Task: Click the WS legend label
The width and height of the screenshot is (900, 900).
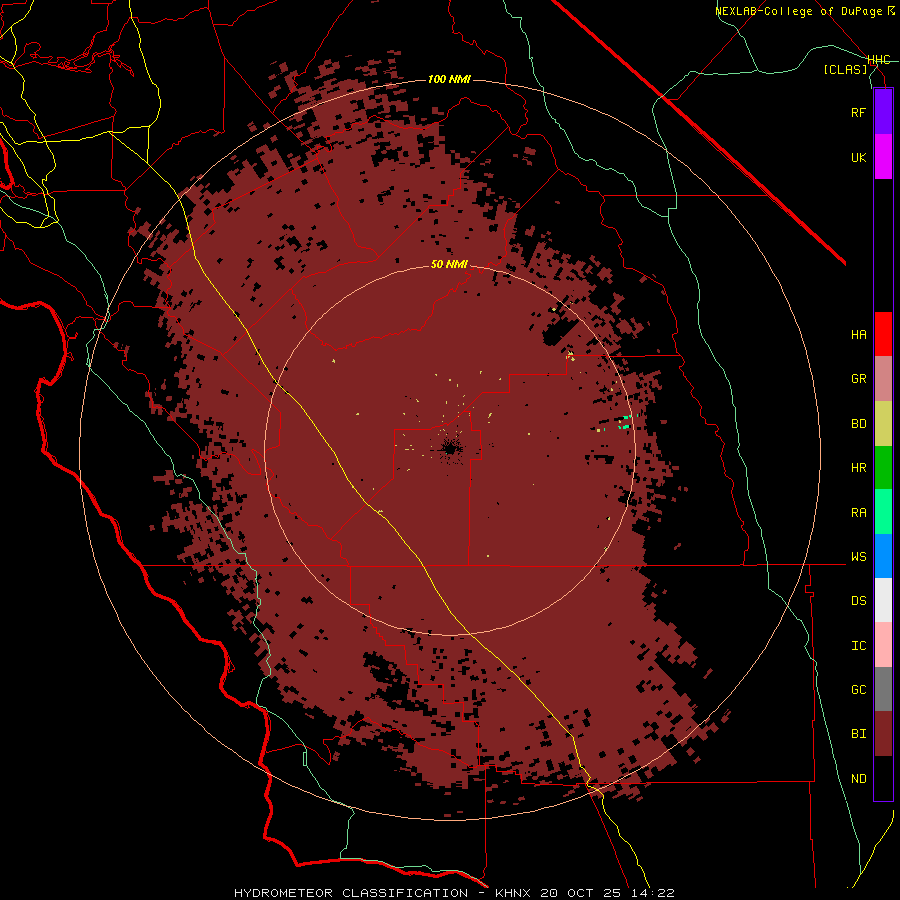Action: (858, 557)
